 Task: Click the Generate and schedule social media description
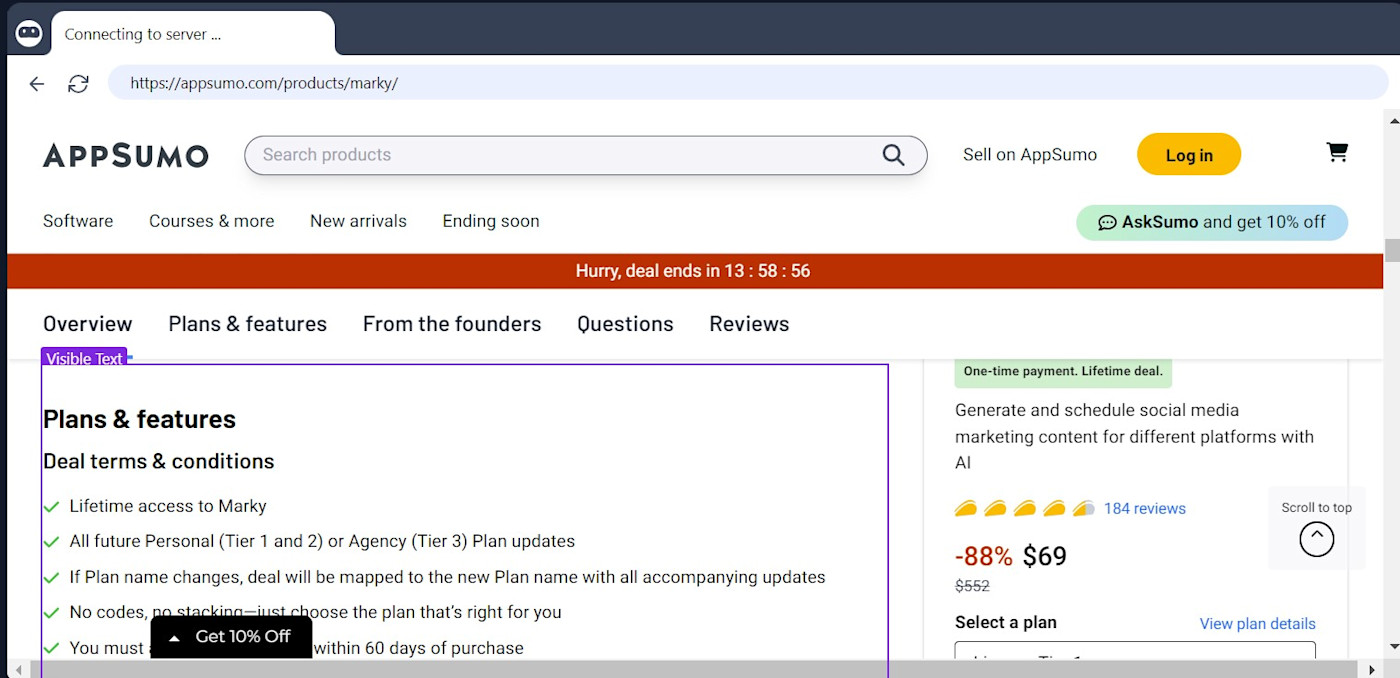(x=1134, y=436)
